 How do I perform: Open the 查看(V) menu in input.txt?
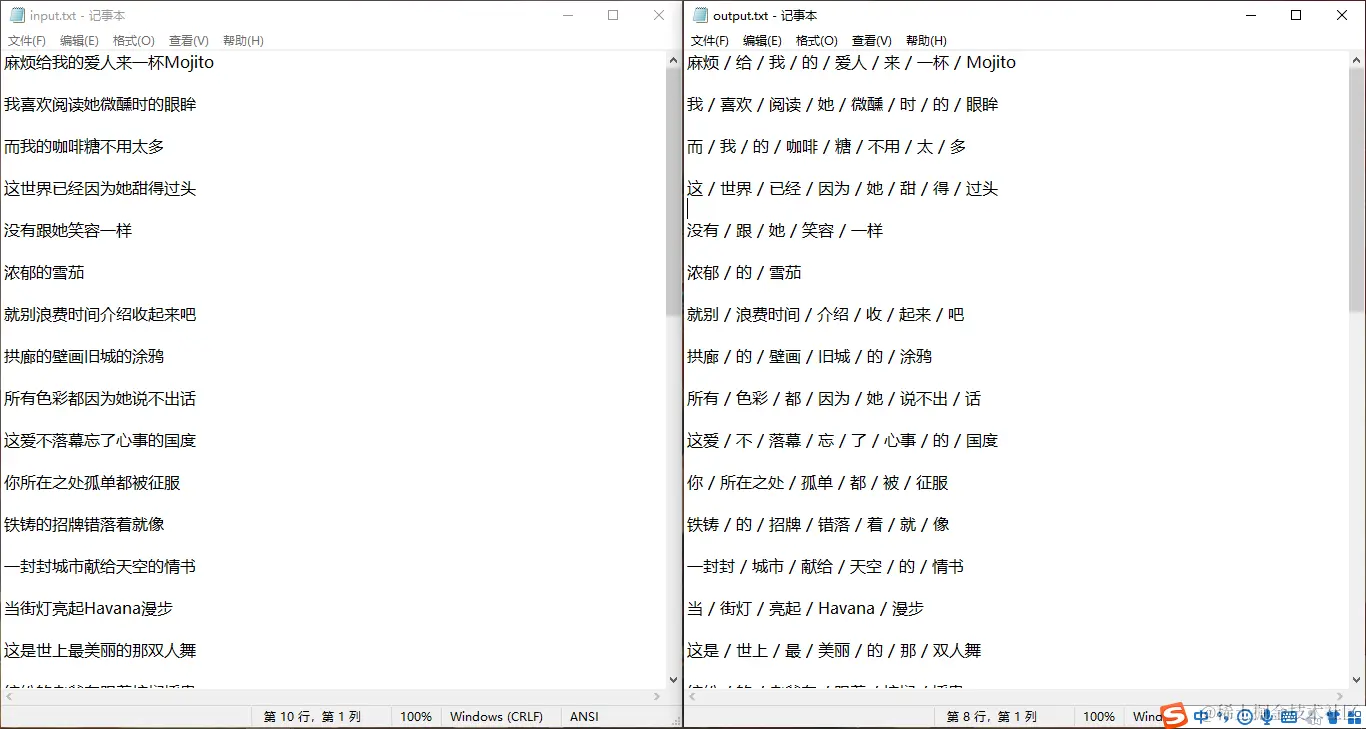189,40
